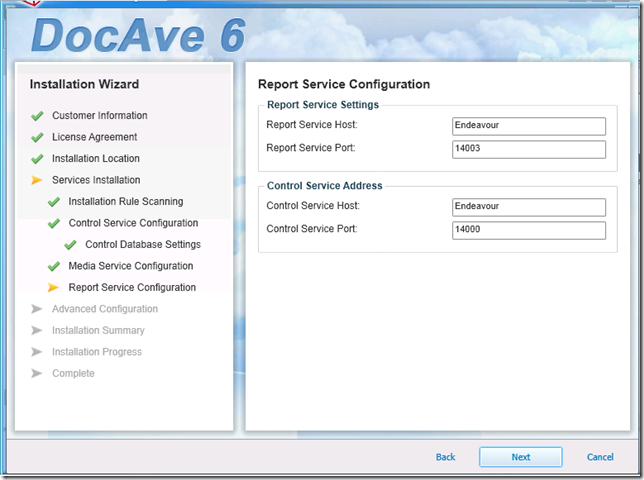Click the "Control Service Host:" label

(x=313, y=205)
